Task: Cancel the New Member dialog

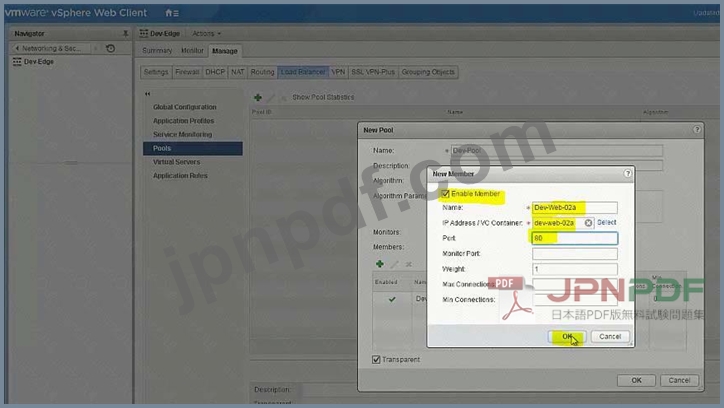Action: pos(610,336)
